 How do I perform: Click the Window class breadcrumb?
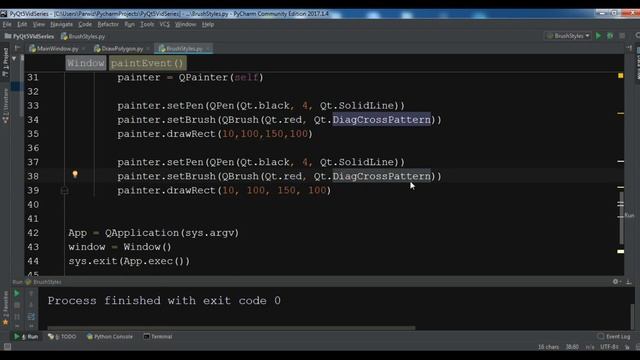(86, 63)
